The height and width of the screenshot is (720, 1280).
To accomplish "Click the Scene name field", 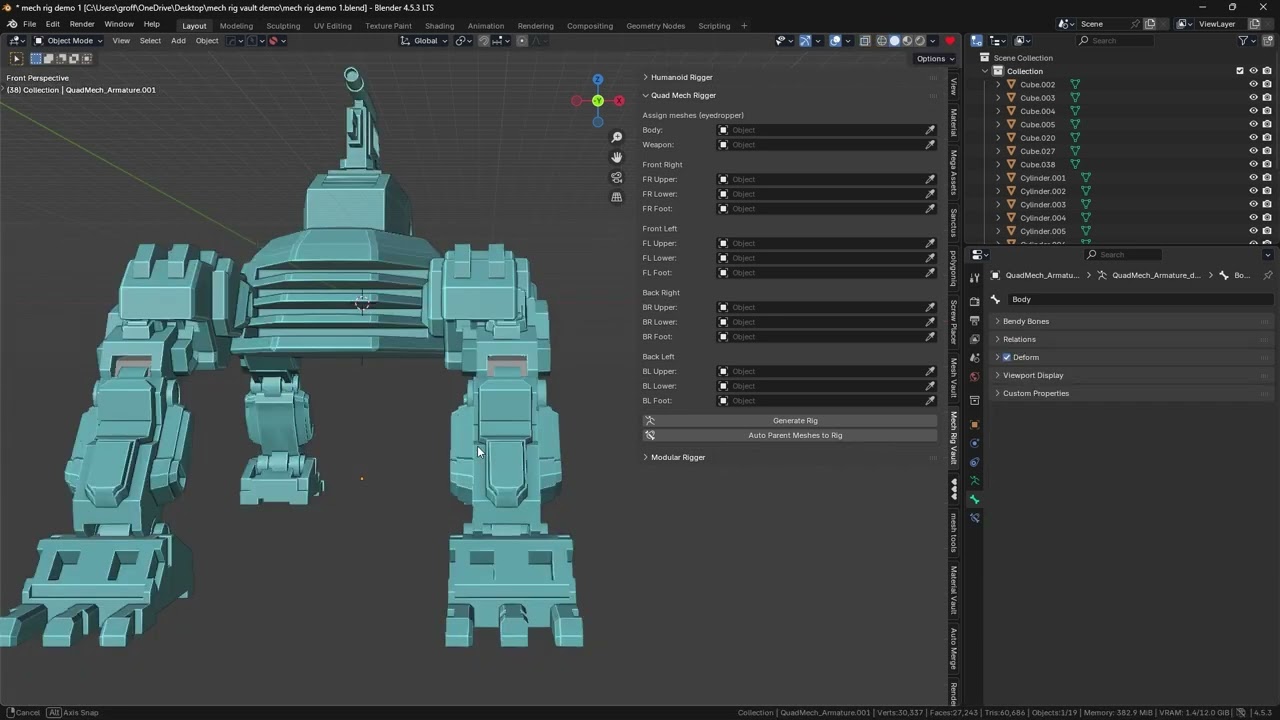I will tap(1101, 24).
